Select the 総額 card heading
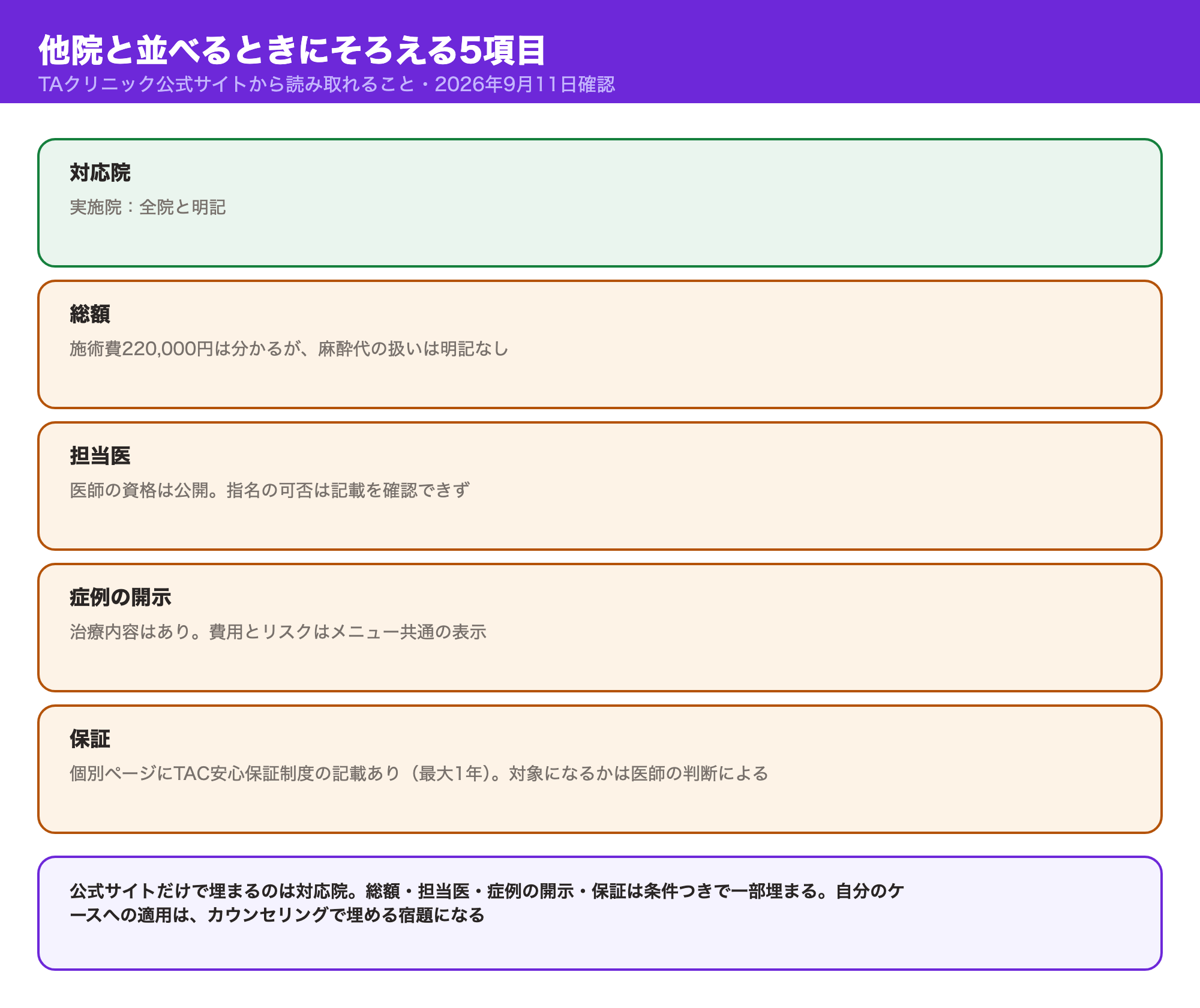 (90, 314)
